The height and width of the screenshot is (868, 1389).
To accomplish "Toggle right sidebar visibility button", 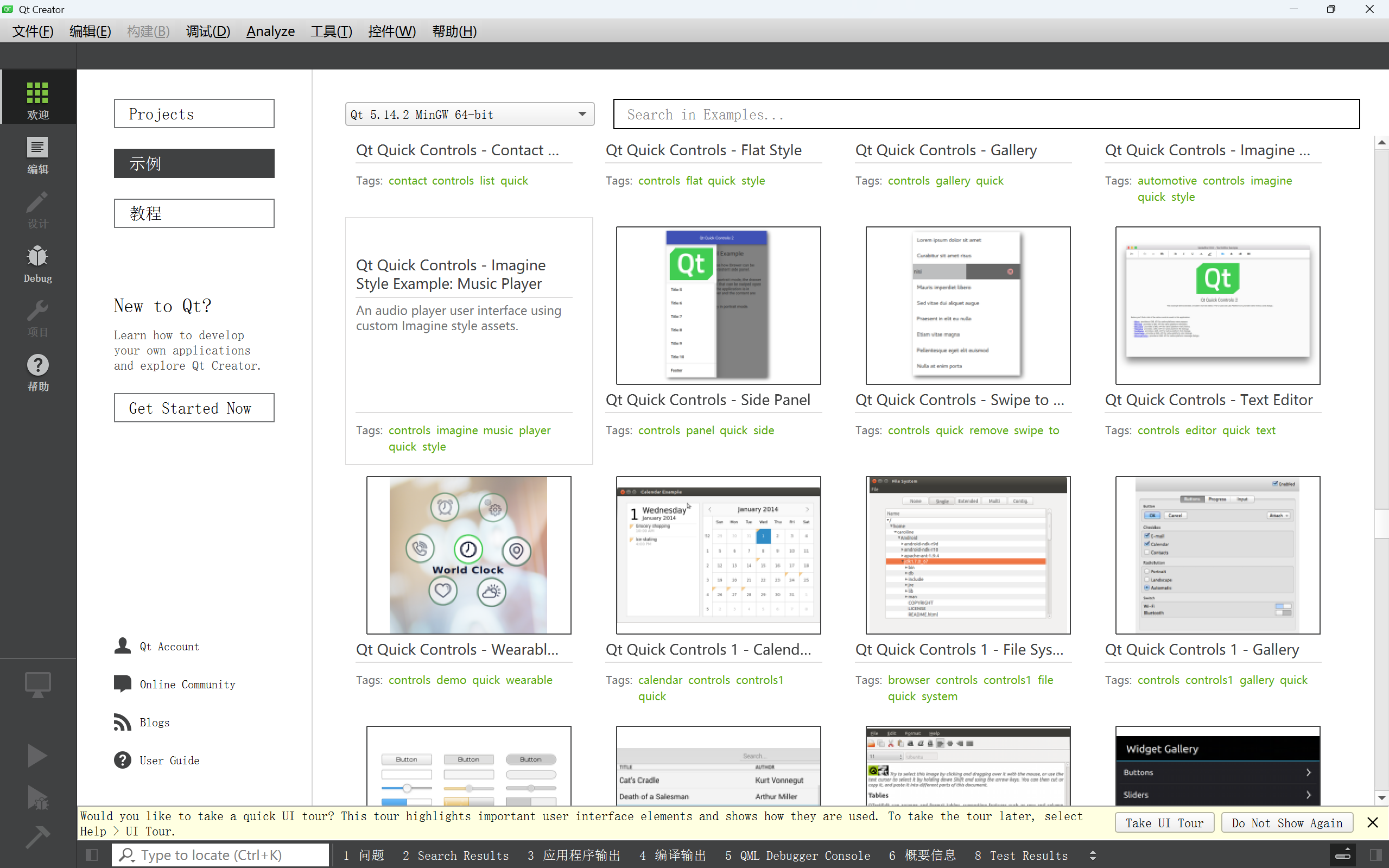I will coord(1376,855).
